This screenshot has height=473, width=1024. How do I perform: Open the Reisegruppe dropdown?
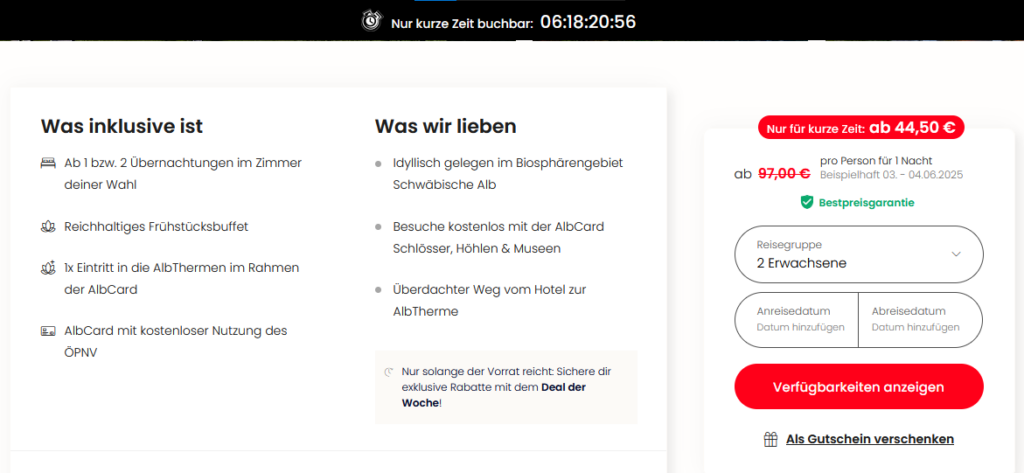point(859,254)
